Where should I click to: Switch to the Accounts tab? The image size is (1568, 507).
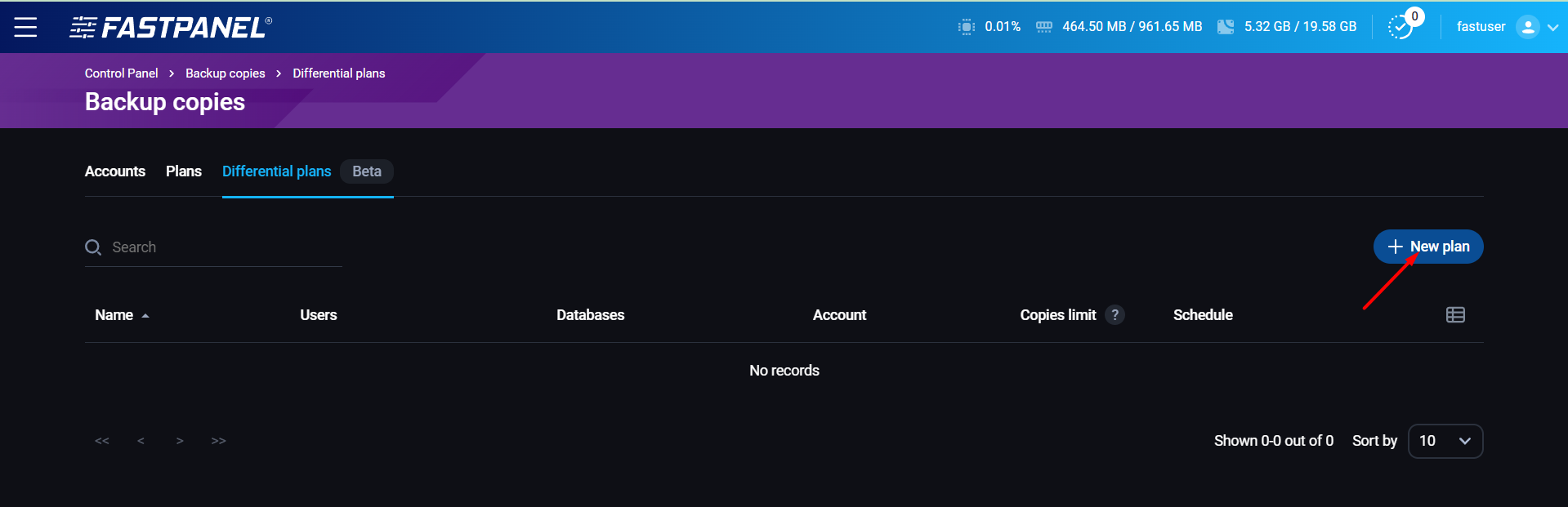point(115,171)
